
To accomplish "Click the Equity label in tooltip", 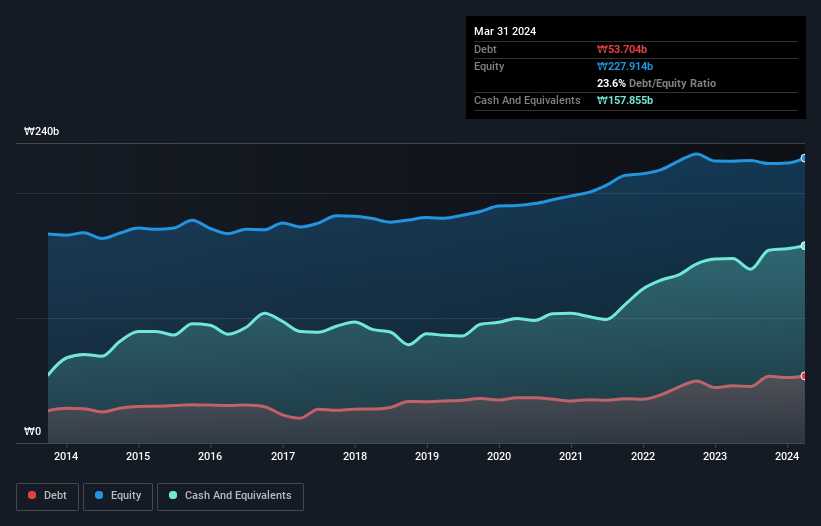I will tap(489, 66).
